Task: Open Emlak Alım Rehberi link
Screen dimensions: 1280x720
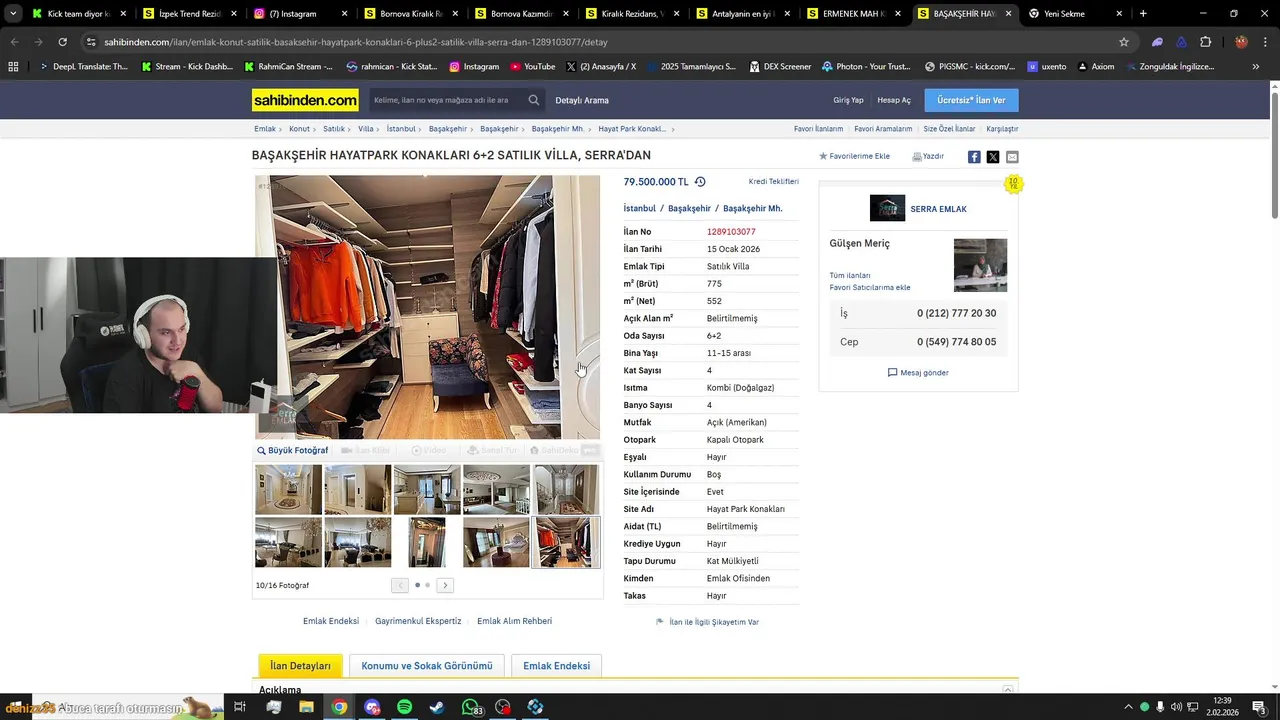Action: pyautogui.click(x=514, y=621)
